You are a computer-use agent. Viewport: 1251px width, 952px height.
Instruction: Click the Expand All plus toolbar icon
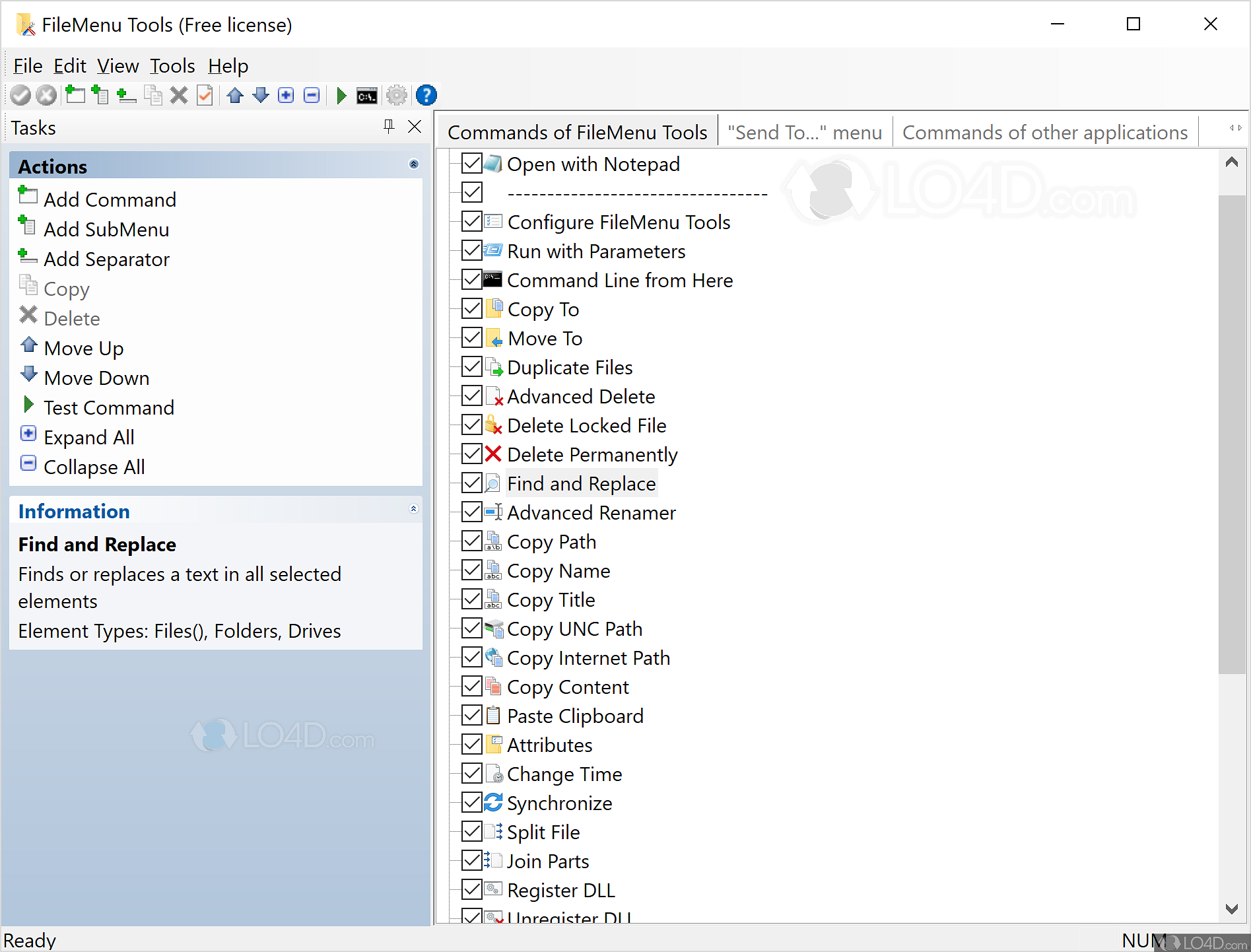point(286,95)
